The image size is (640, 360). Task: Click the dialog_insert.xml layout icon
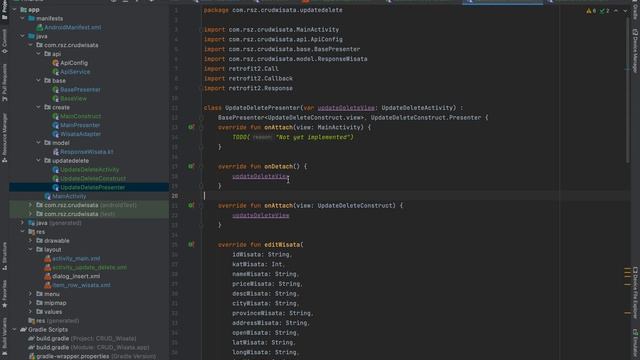click(x=48, y=276)
